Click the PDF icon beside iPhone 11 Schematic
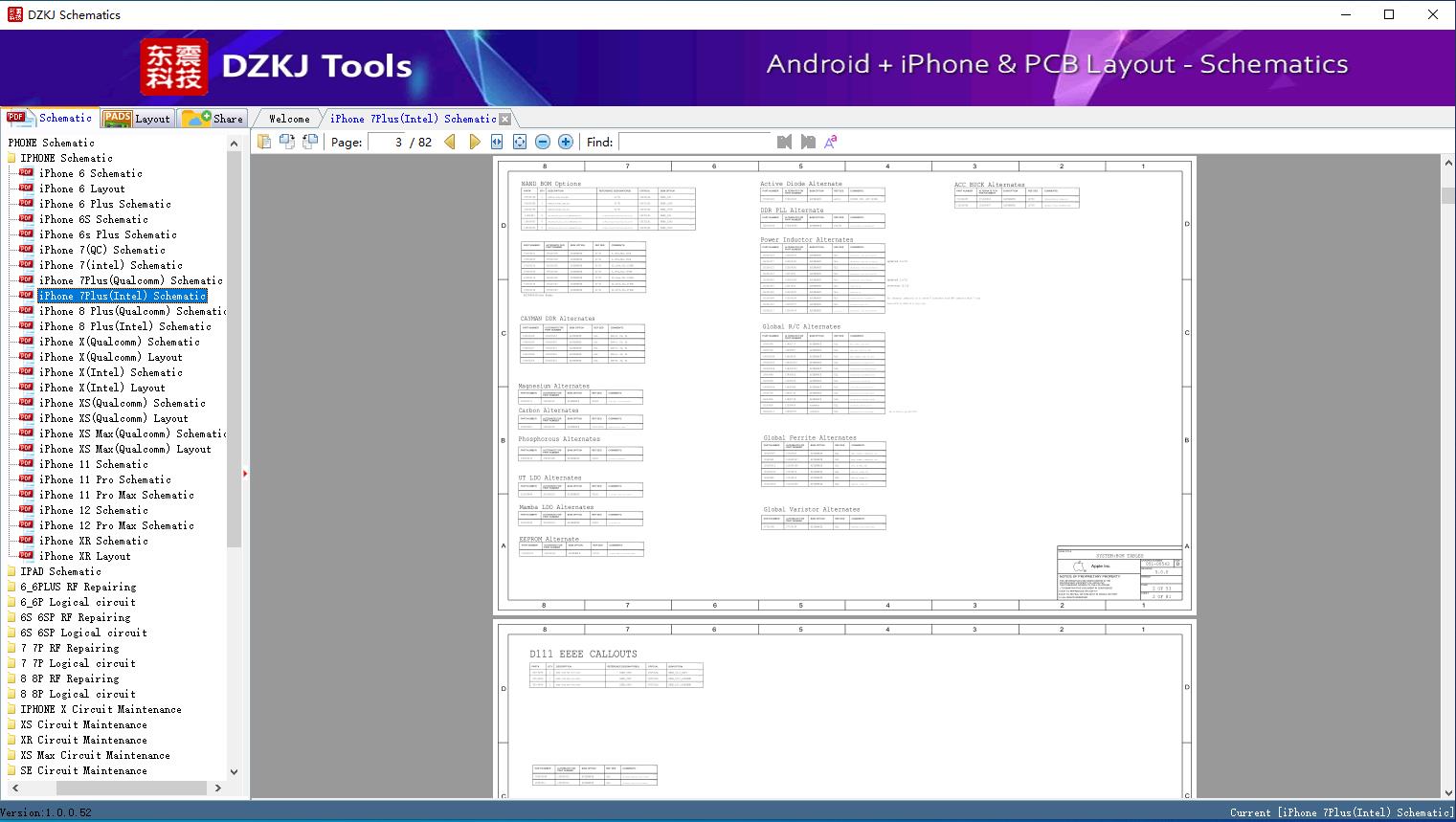 coord(26,464)
